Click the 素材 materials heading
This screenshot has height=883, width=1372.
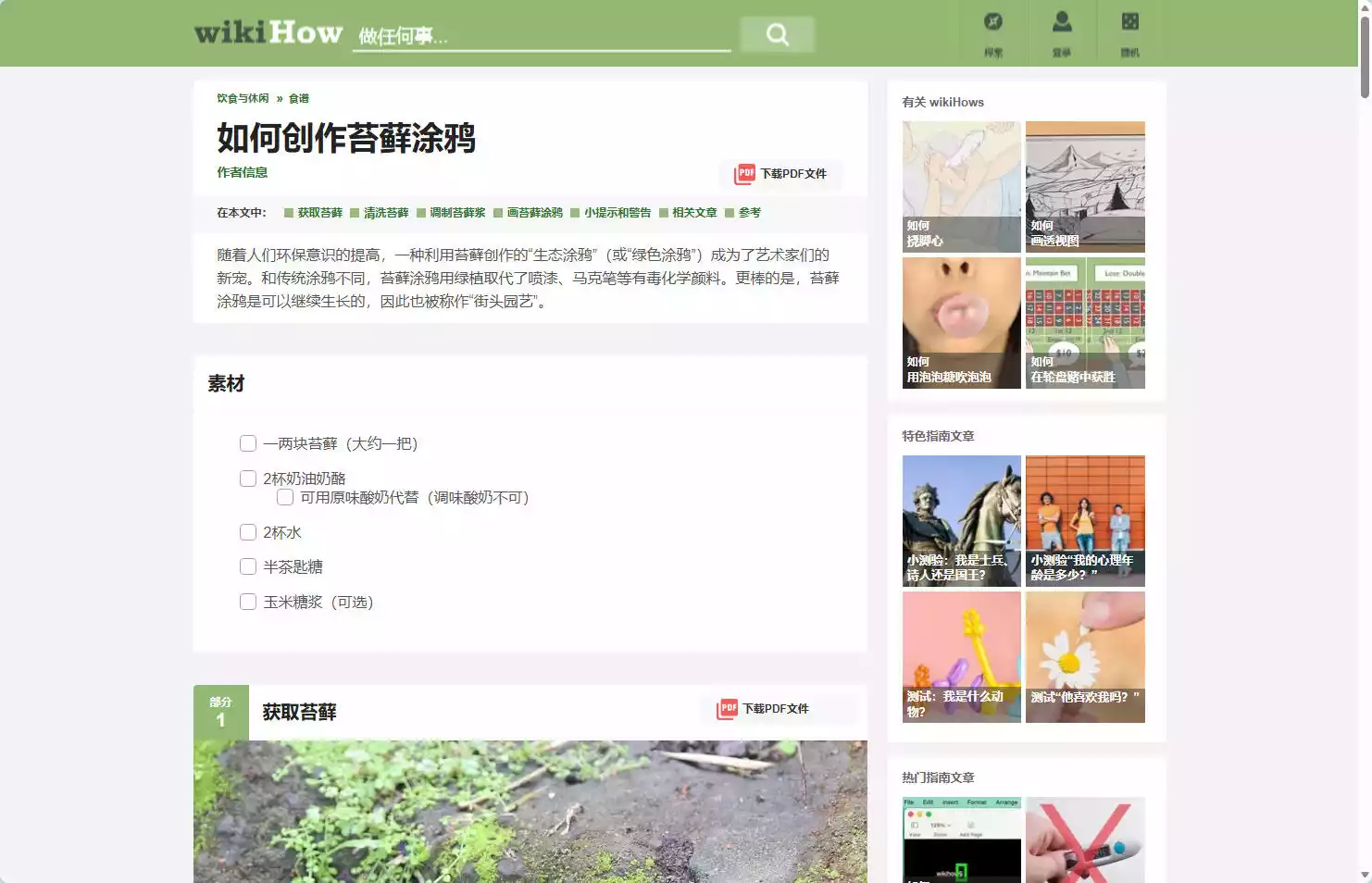point(226,383)
